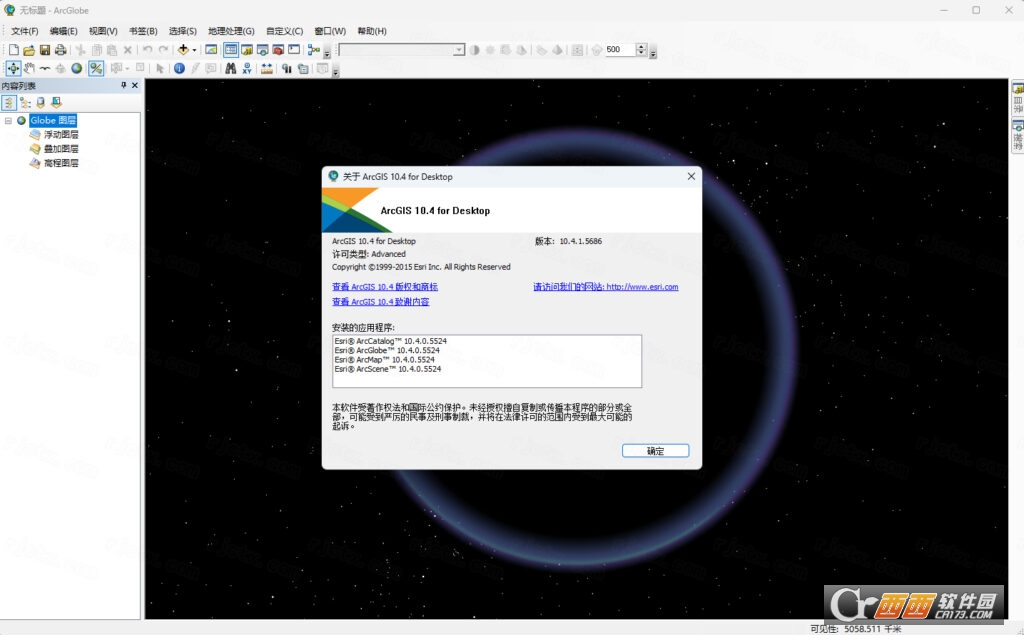The width and height of the screenshot is (1024, 635).
Task: Select the Fly tool bird icon
Action: coord(45,68)
